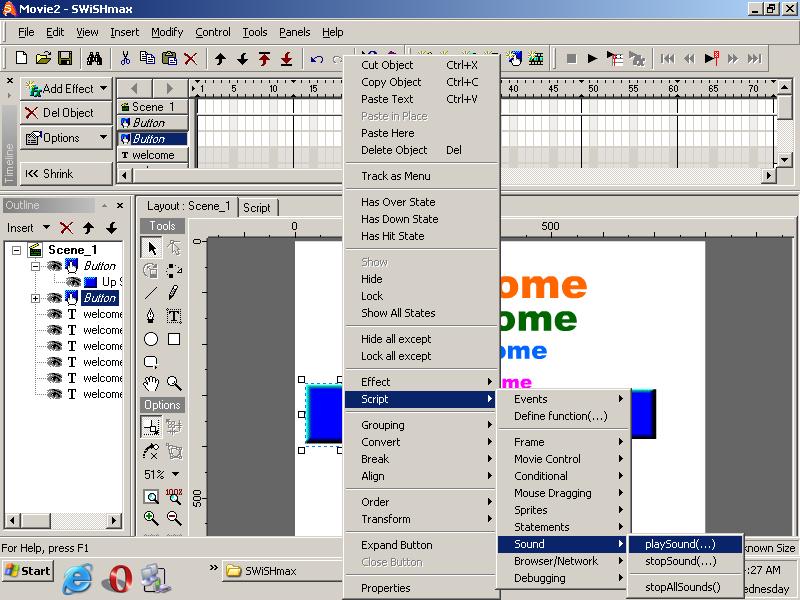Click the Del Object button
Image resolution: width=800 pixels, height=600 pixels.
[x=66, y=113]
